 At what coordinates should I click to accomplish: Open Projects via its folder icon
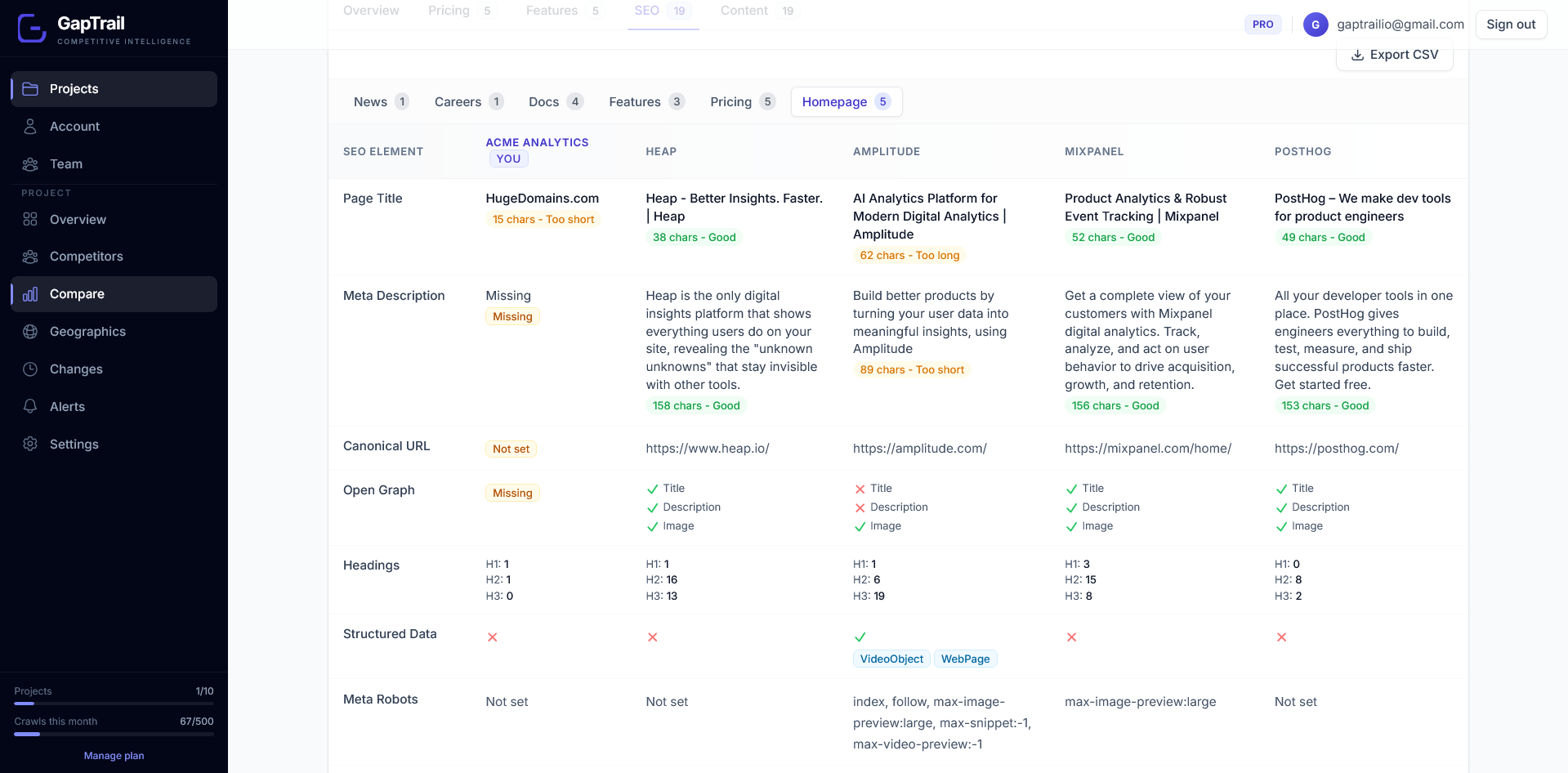coord(30,89)
